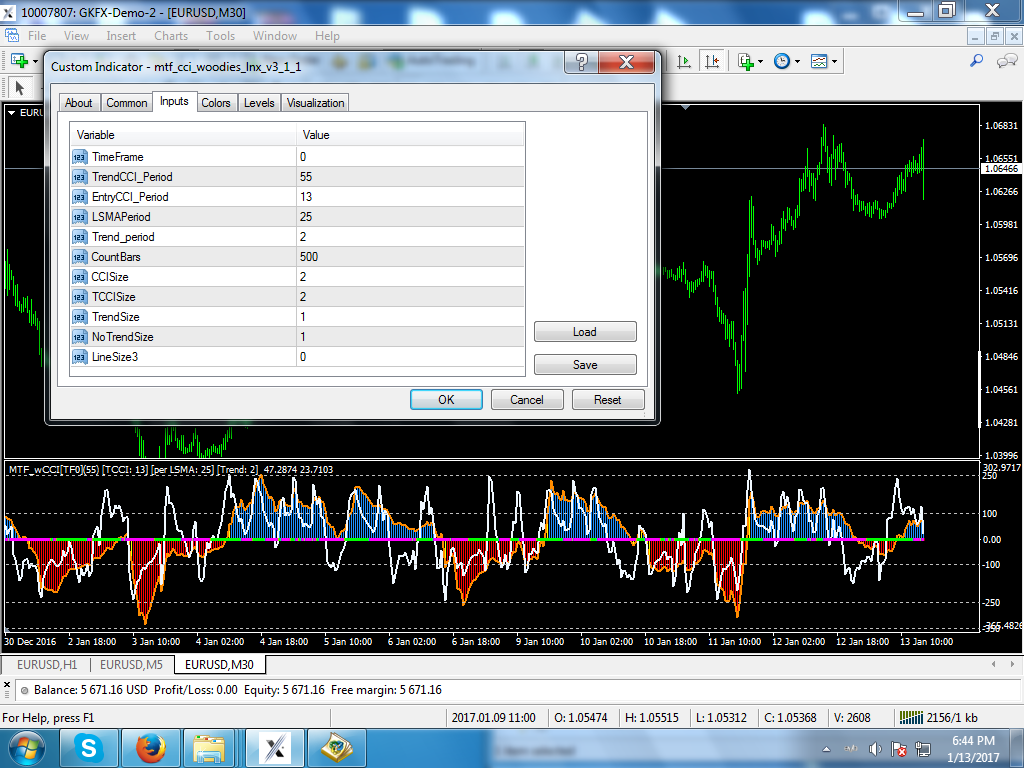Image resolution: width=1024 pixels, height=768 pixels.
Task: Click the EntryCCI_Period value 13
Action: [x=410, y=197]
